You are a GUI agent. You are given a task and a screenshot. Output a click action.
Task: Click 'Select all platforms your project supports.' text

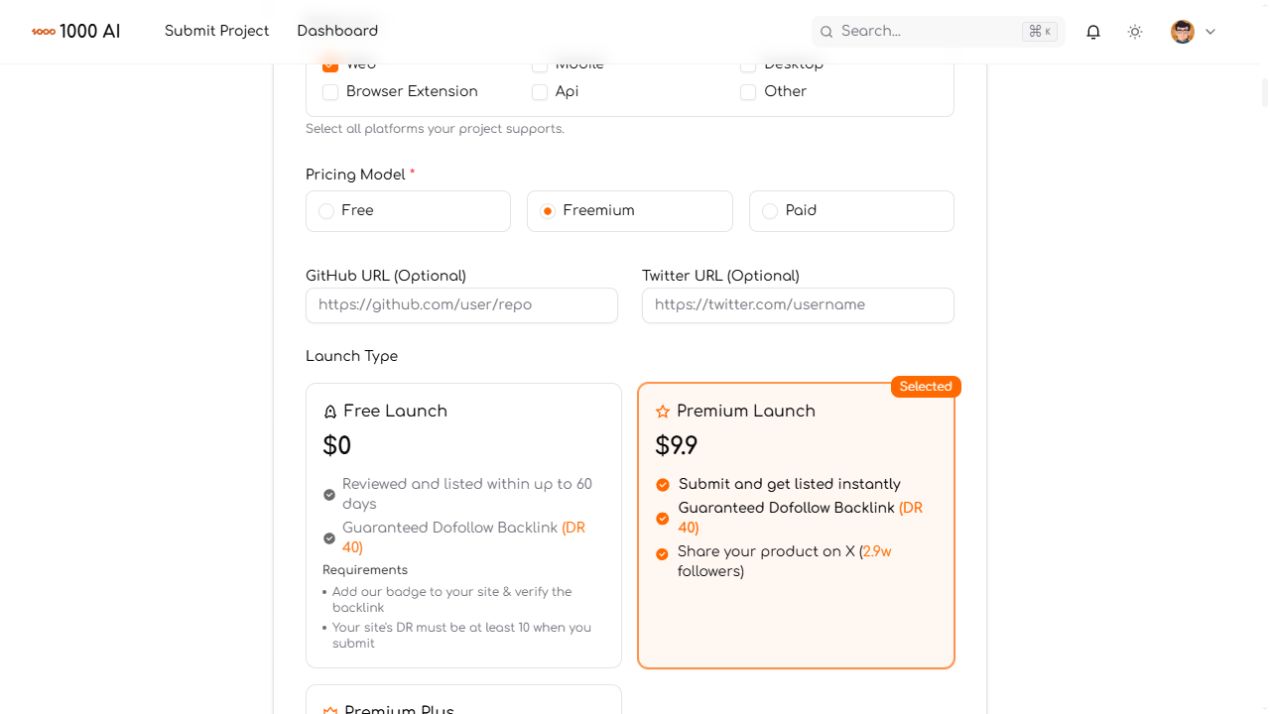[x=435, y=129]
